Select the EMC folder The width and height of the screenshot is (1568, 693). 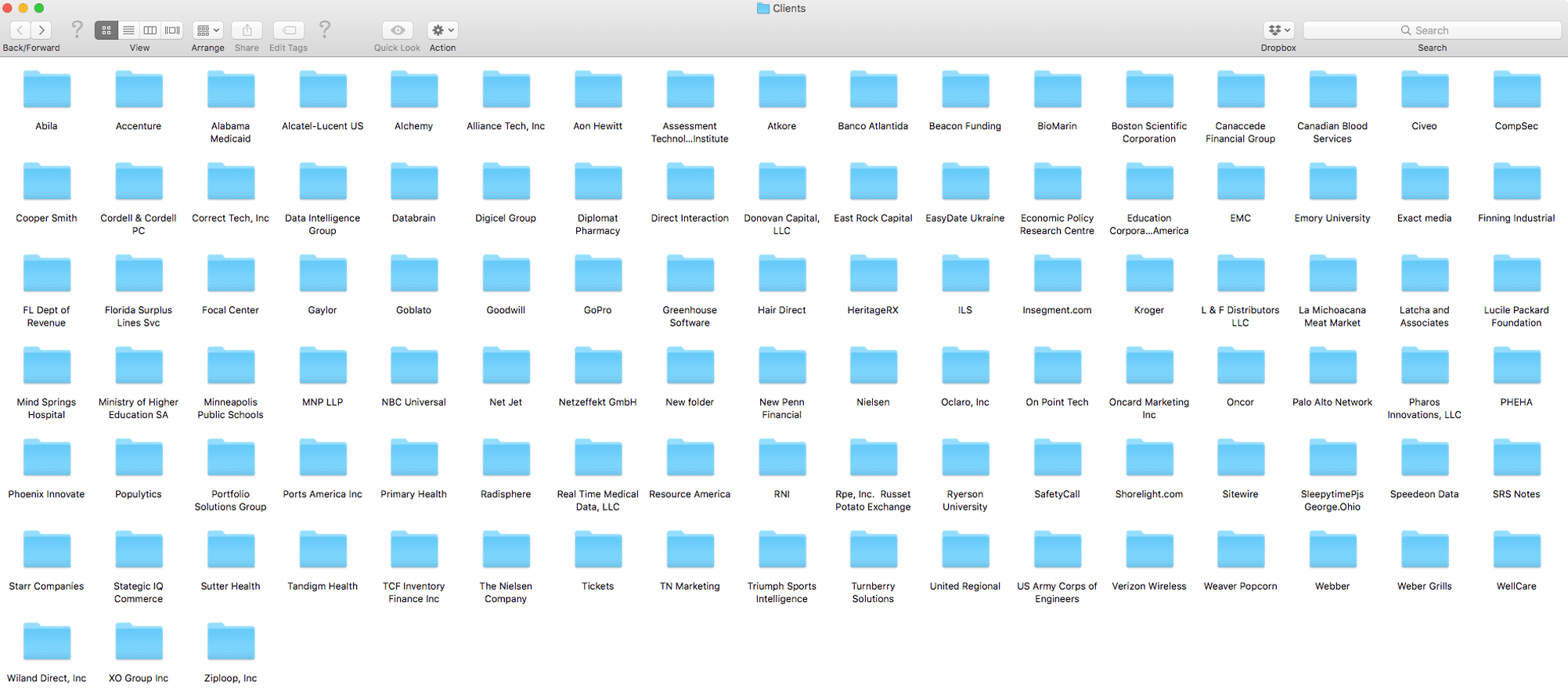pyautogui.click(x=1241, y=182)
